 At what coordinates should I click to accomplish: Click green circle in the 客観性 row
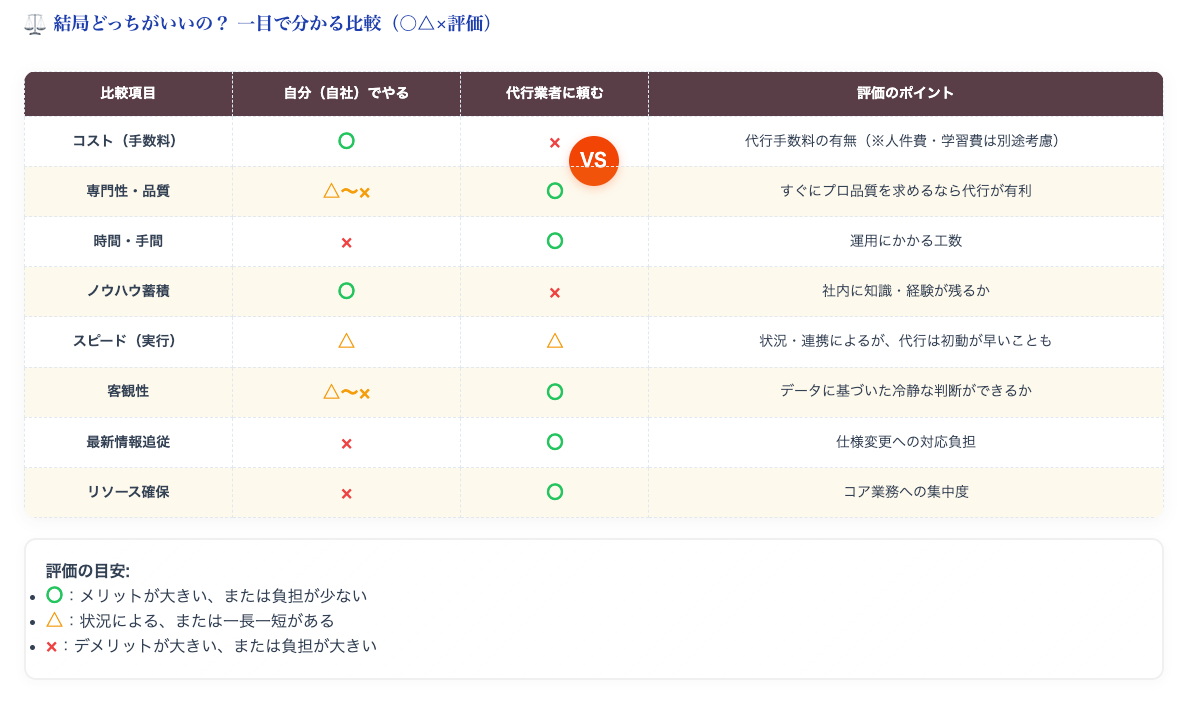click(x=554, y=392)
